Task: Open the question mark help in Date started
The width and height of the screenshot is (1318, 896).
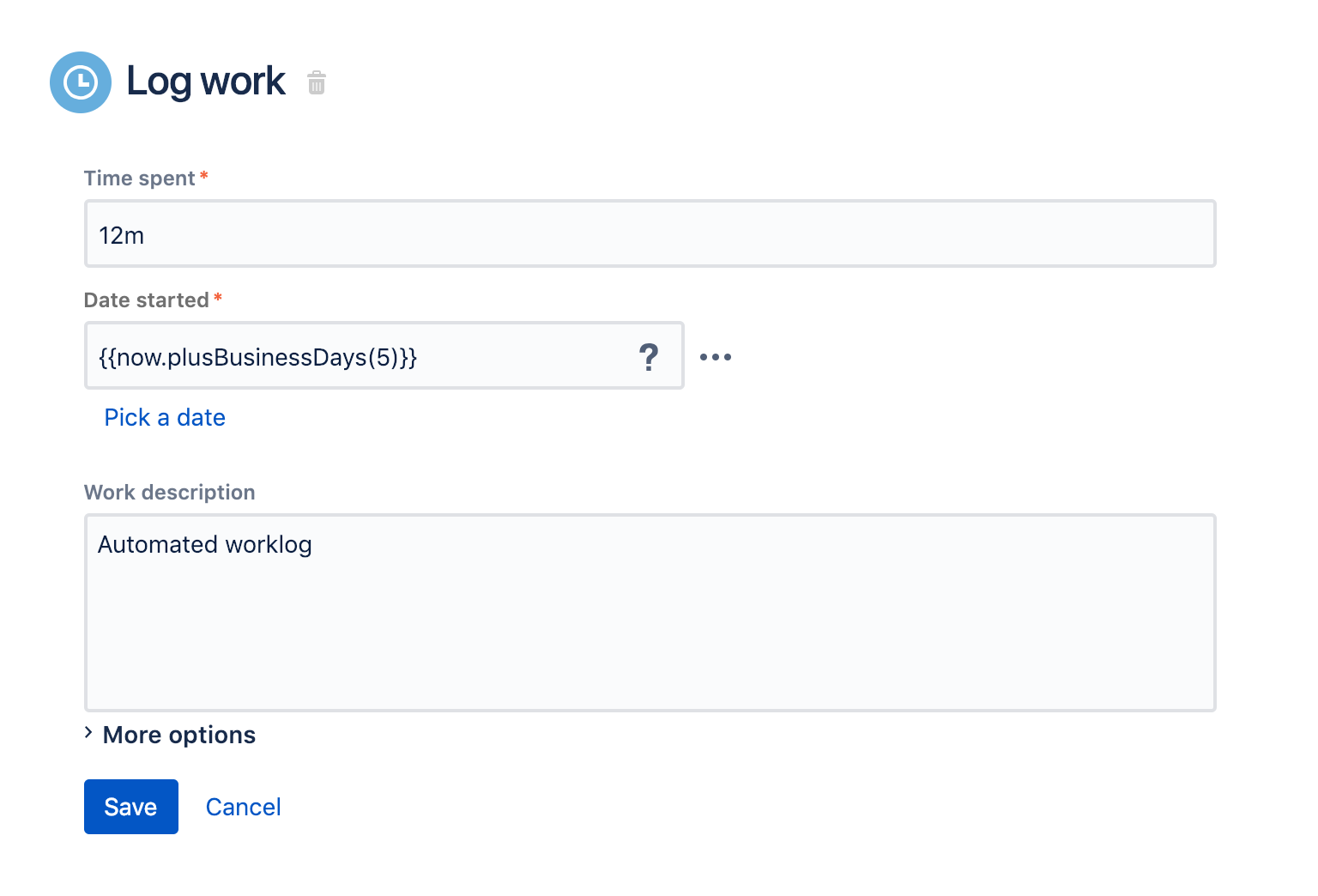Action: pos(649,357)
